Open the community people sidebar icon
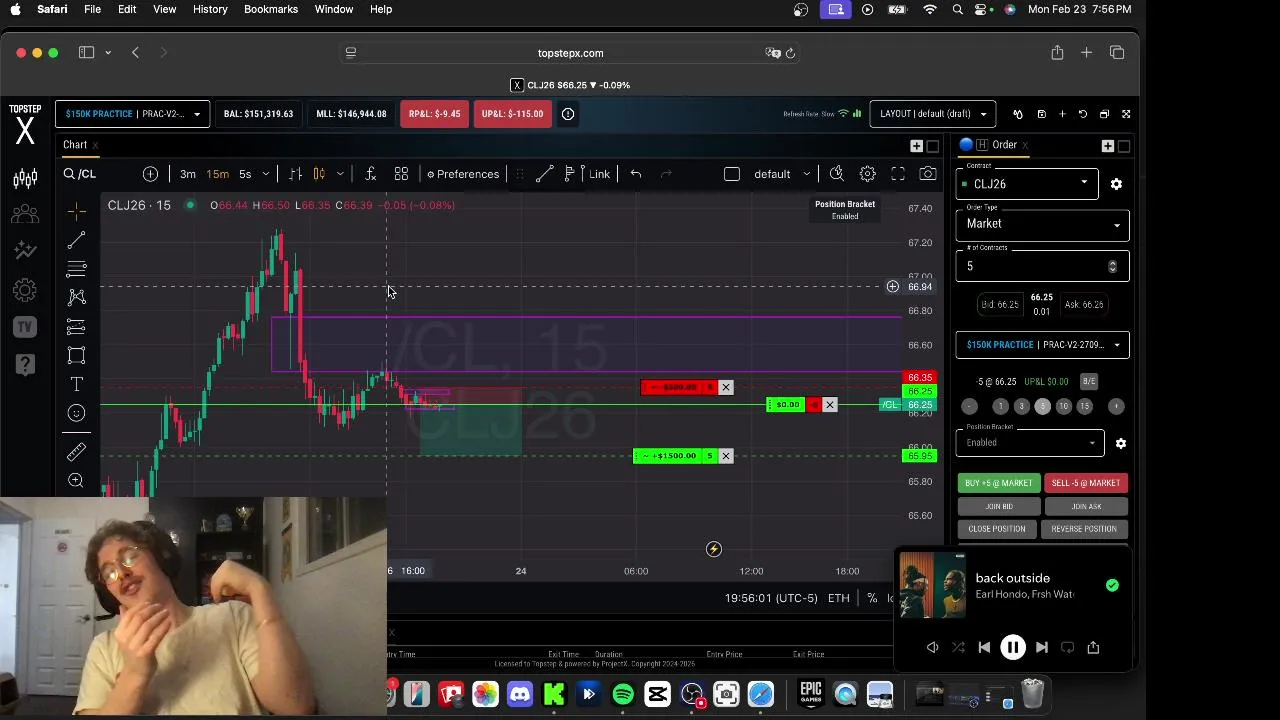Viewport: 1280px width, 720px height. tap(25, 214)
